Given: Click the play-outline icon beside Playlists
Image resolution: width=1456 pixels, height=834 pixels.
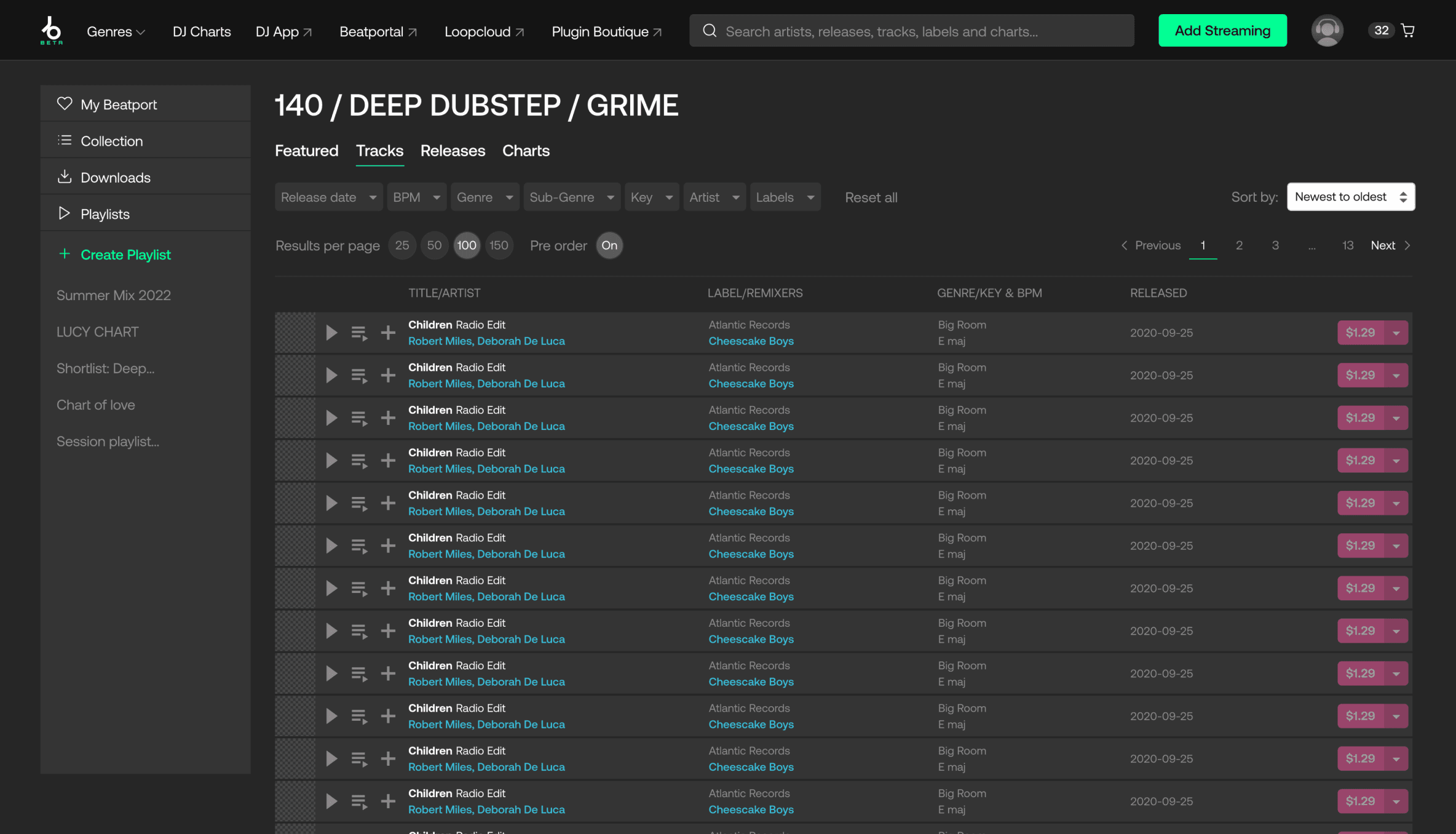Looking at the screenshot, I should pyautogui.click(x=65, y=213).
